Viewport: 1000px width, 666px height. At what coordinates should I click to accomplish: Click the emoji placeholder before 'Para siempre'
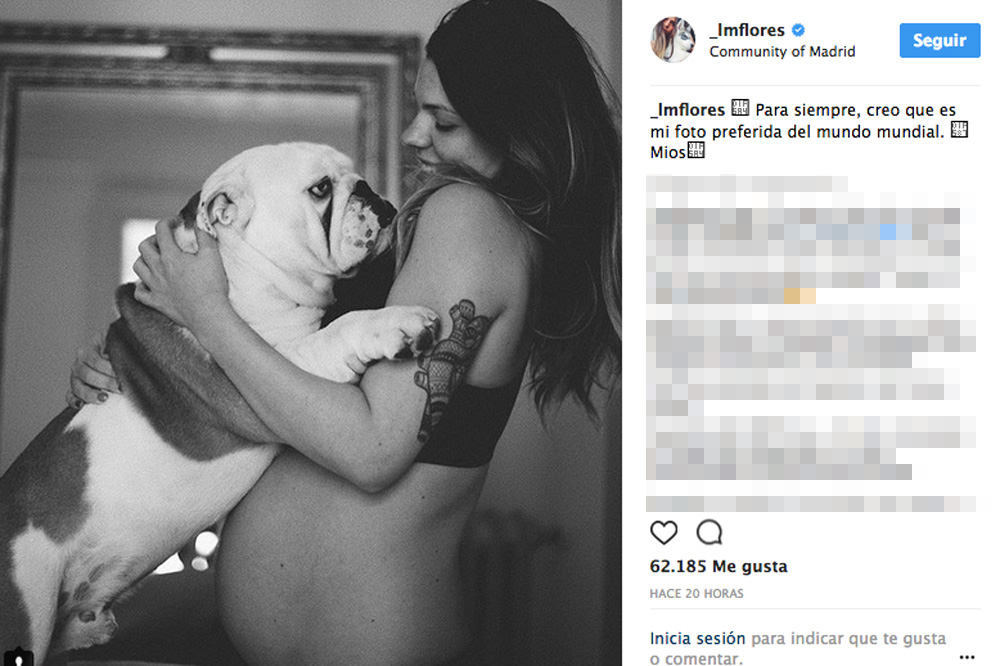[740, 107]
